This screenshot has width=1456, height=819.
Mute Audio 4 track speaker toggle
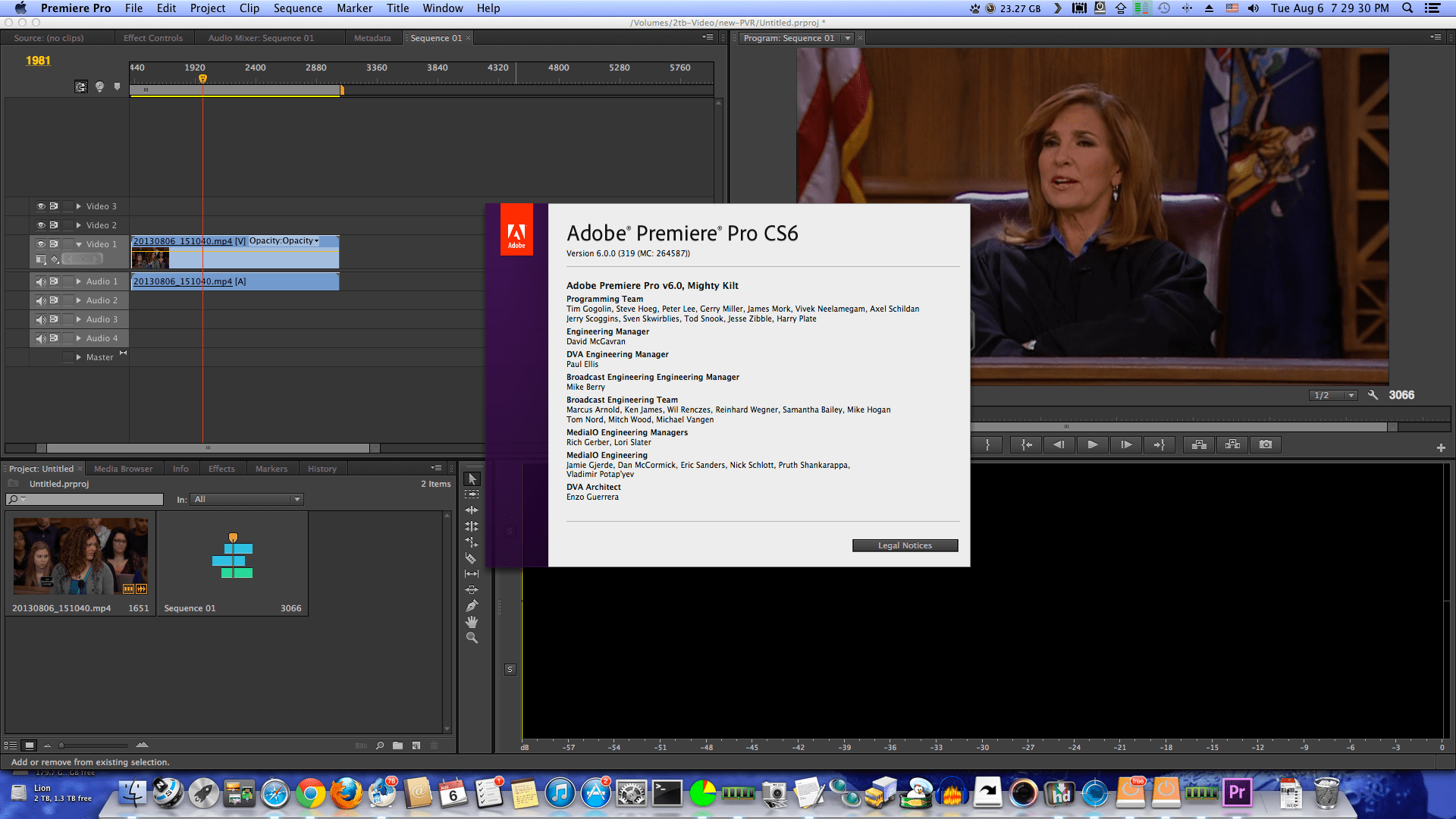[41, 338]
